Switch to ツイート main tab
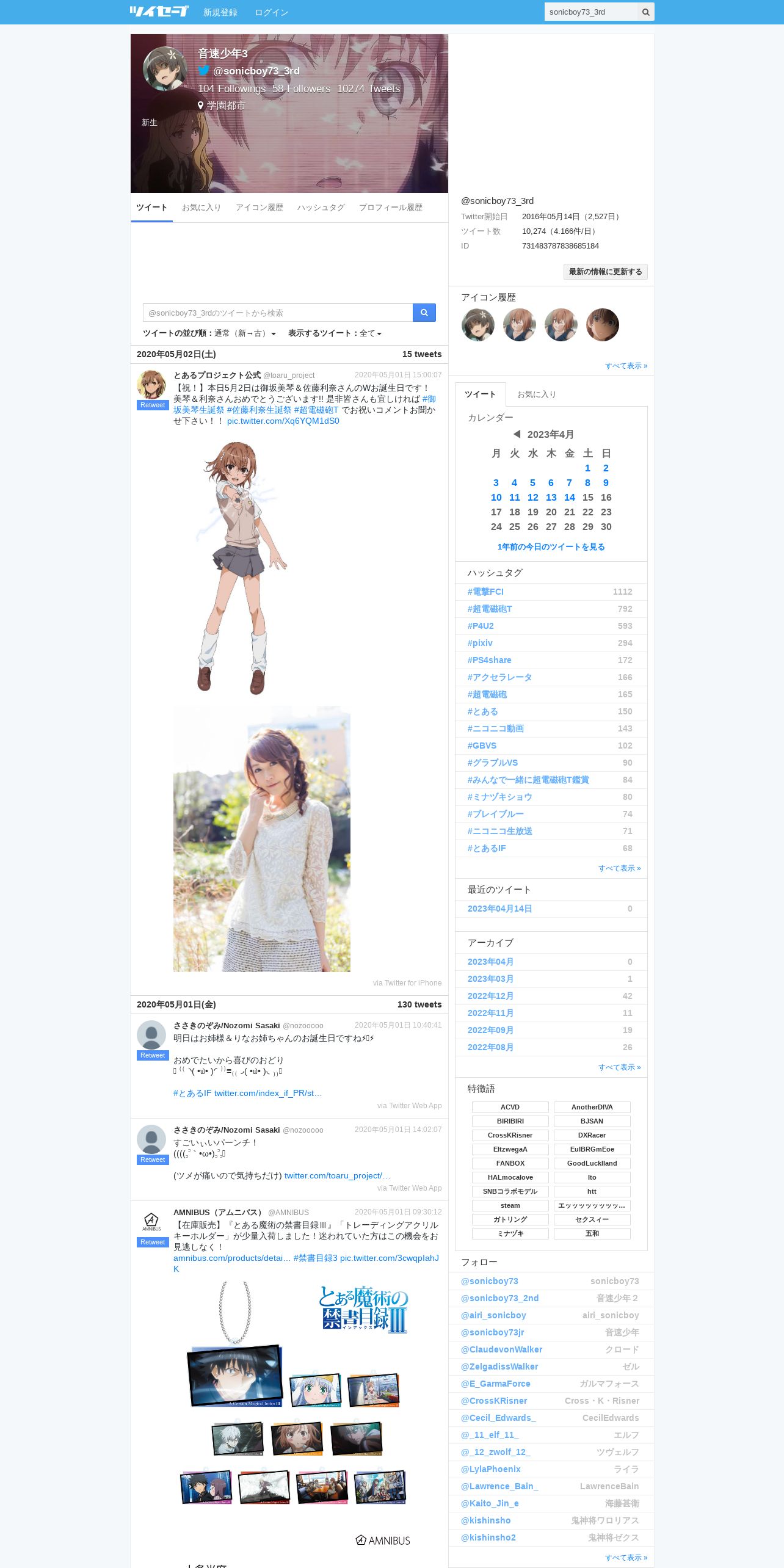Screen dimensions: 784x1568 pos(151,208)
